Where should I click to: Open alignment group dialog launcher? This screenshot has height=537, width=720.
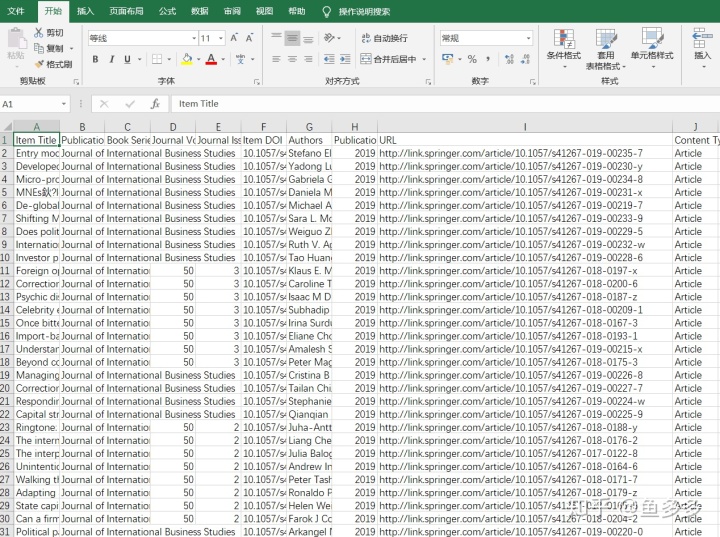pyautogui.click(x=428, y=82)
